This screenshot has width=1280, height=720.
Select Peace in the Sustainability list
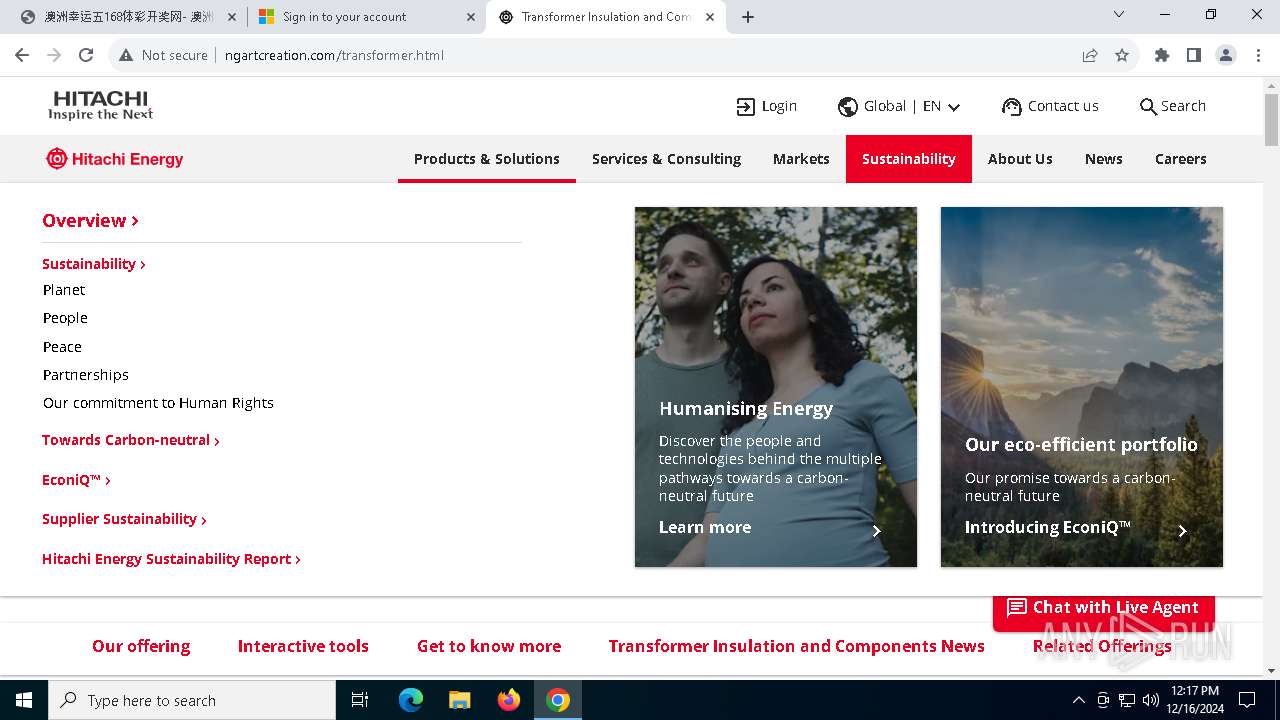tap(62, 347)
